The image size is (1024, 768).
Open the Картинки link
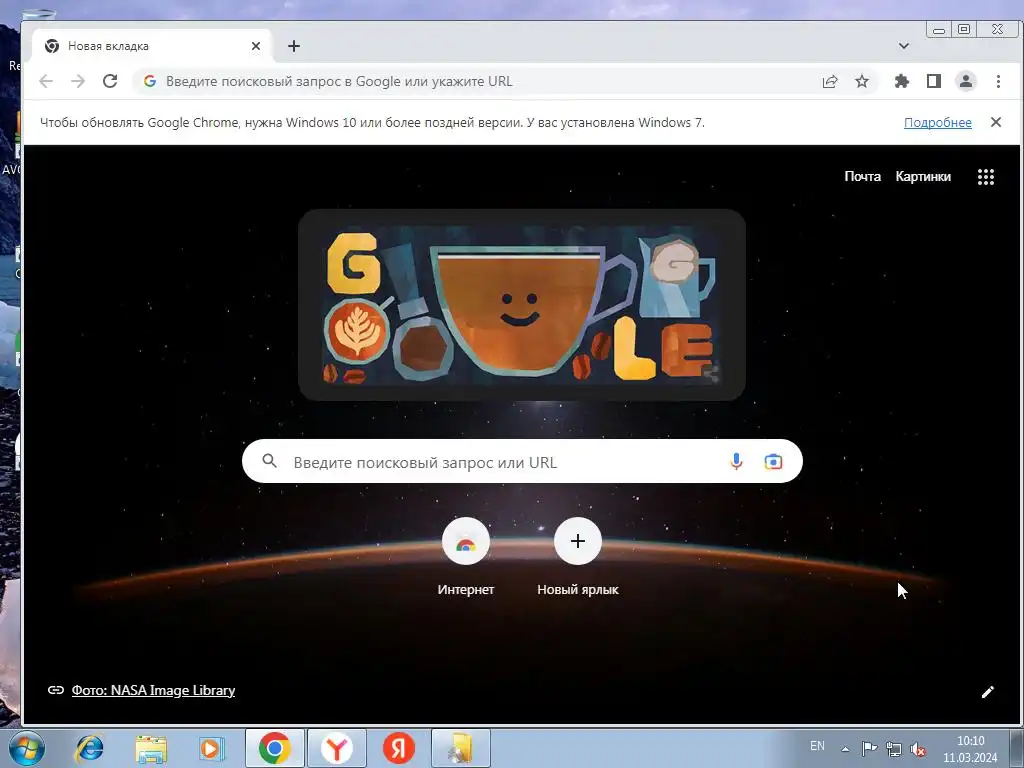tap(923, 176)
